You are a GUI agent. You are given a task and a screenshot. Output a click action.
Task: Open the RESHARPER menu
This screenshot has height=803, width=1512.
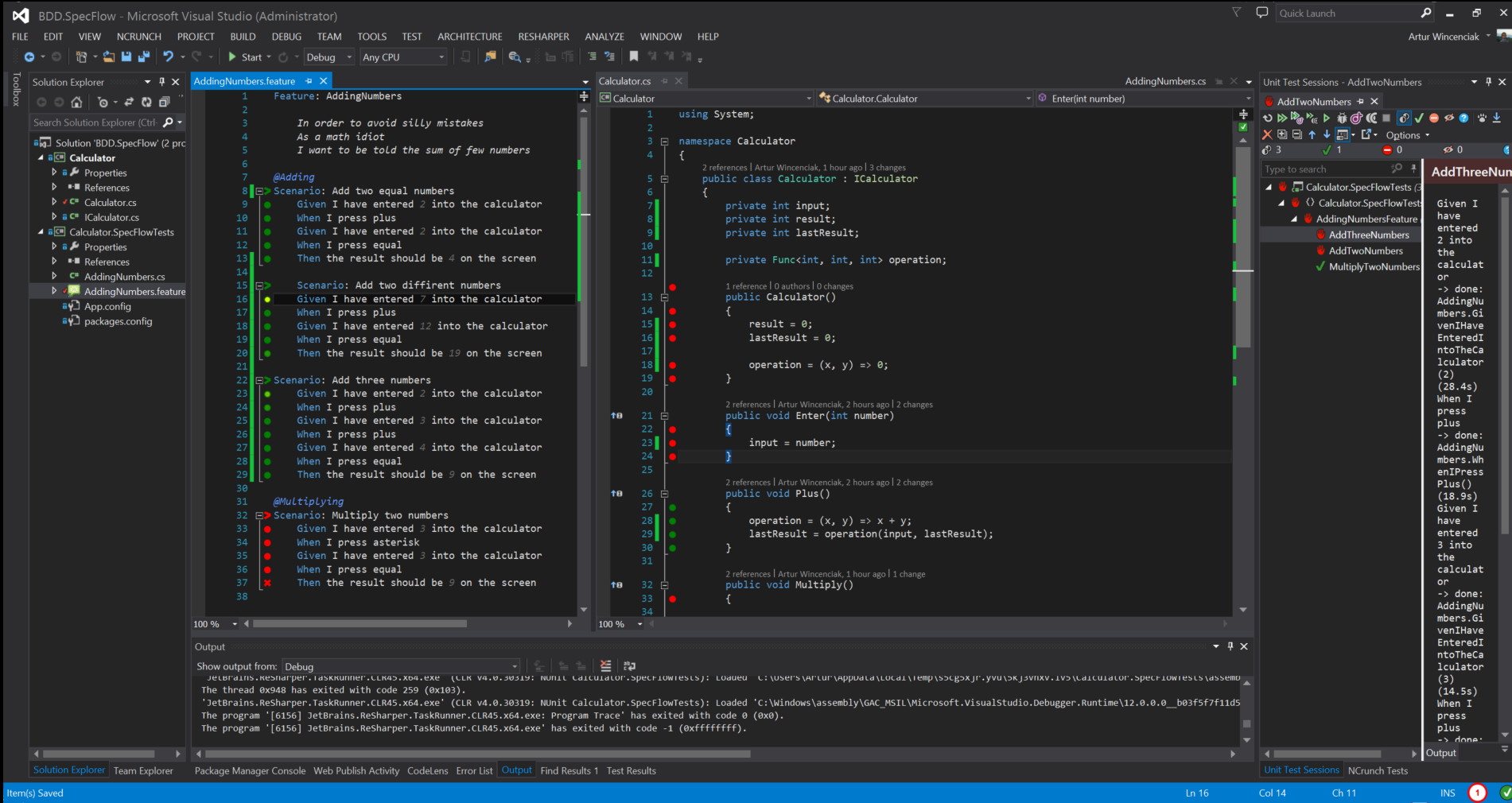pos(543,37)
